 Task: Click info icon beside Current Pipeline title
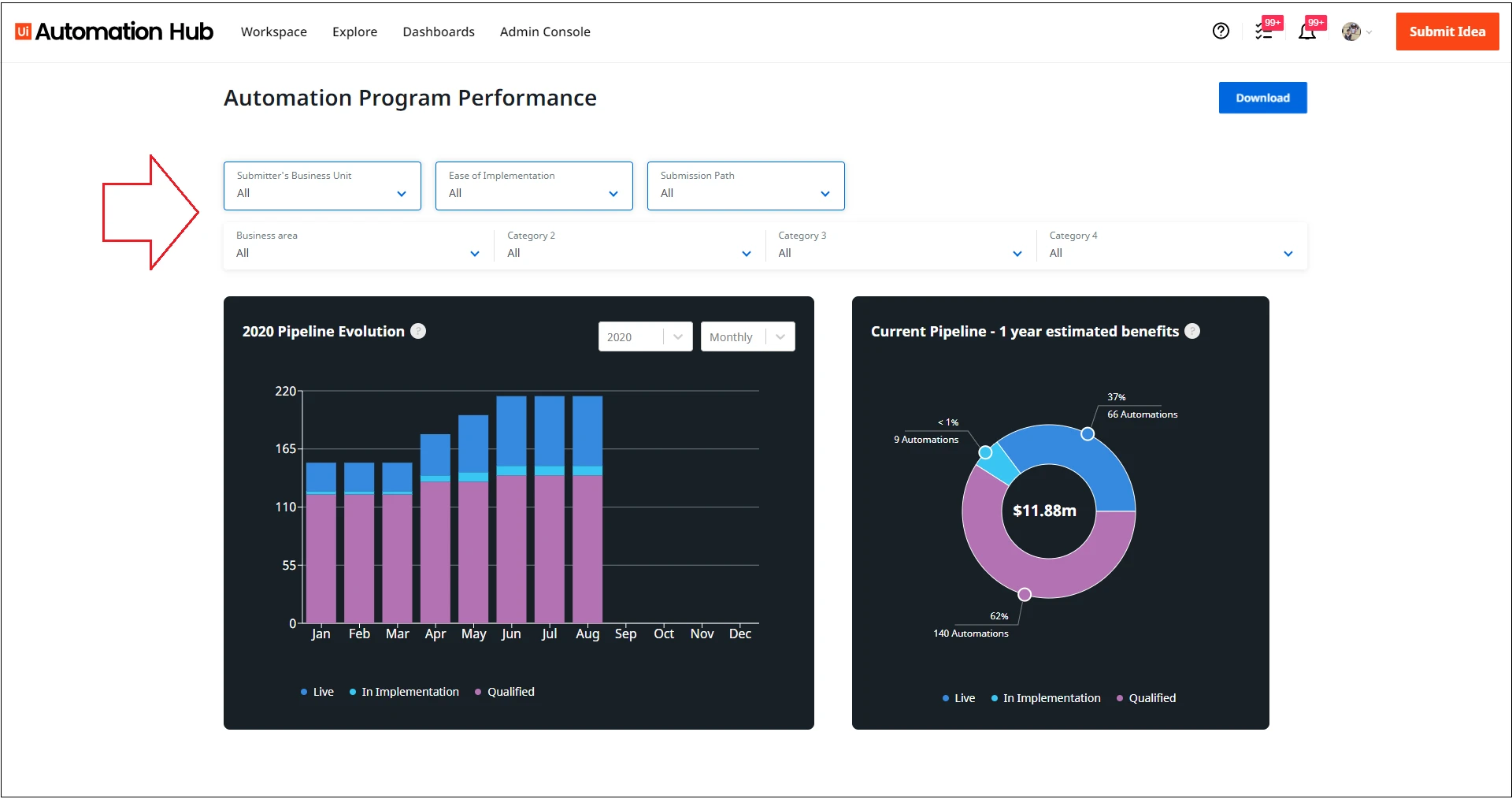click(x=1192, y=331)
